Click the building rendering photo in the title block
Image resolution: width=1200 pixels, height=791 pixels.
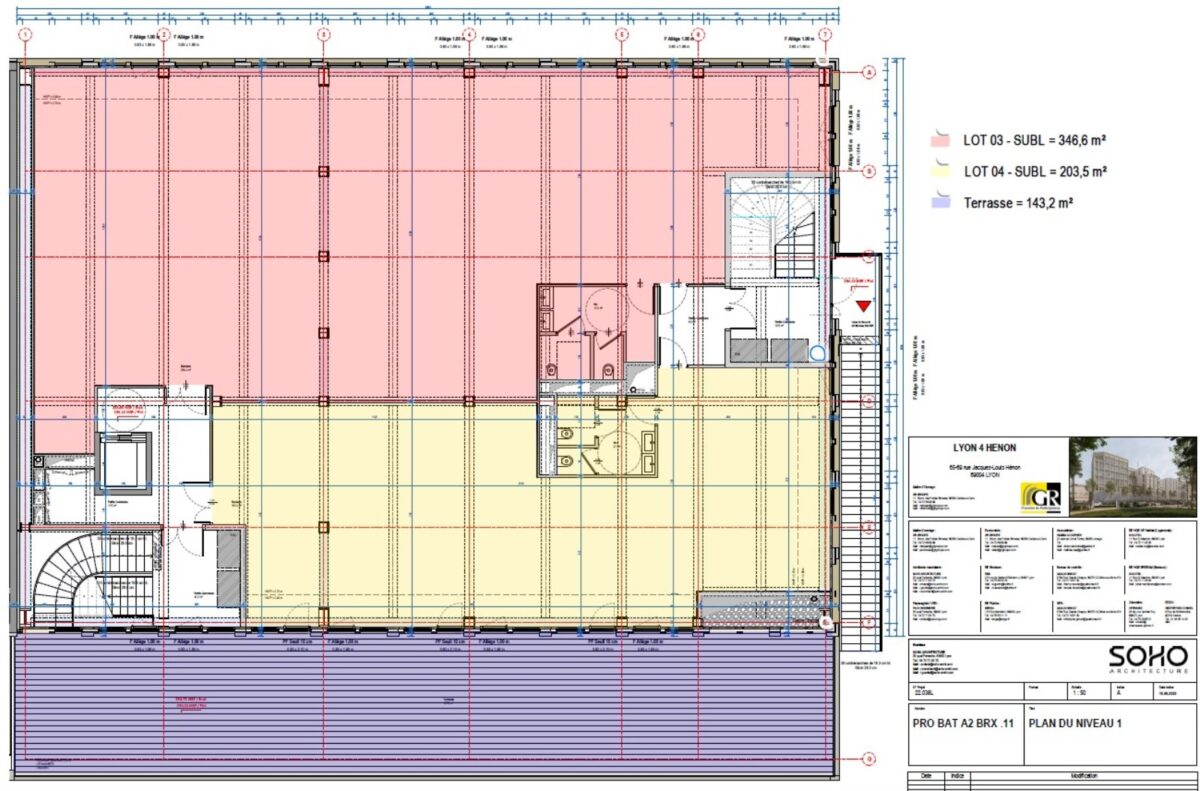[x=1132, y=473]
